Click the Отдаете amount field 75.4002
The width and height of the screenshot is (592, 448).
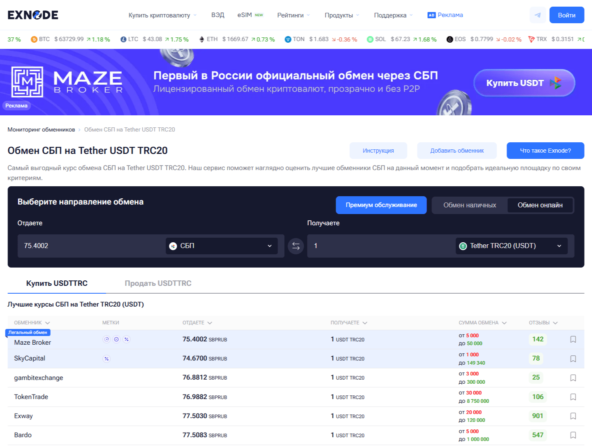91,246
